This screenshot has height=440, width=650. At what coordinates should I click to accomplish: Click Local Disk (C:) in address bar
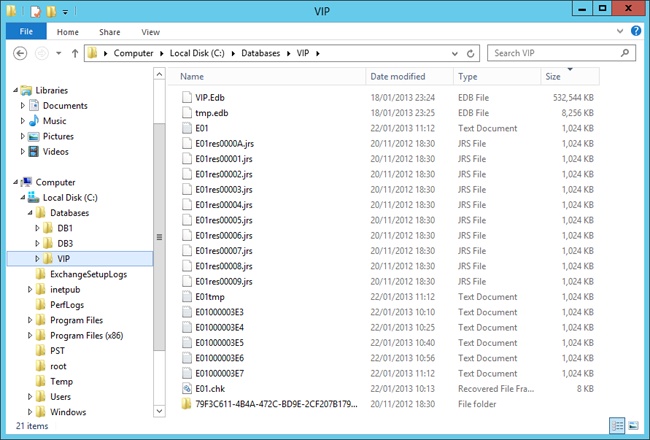tap(197, 53)
